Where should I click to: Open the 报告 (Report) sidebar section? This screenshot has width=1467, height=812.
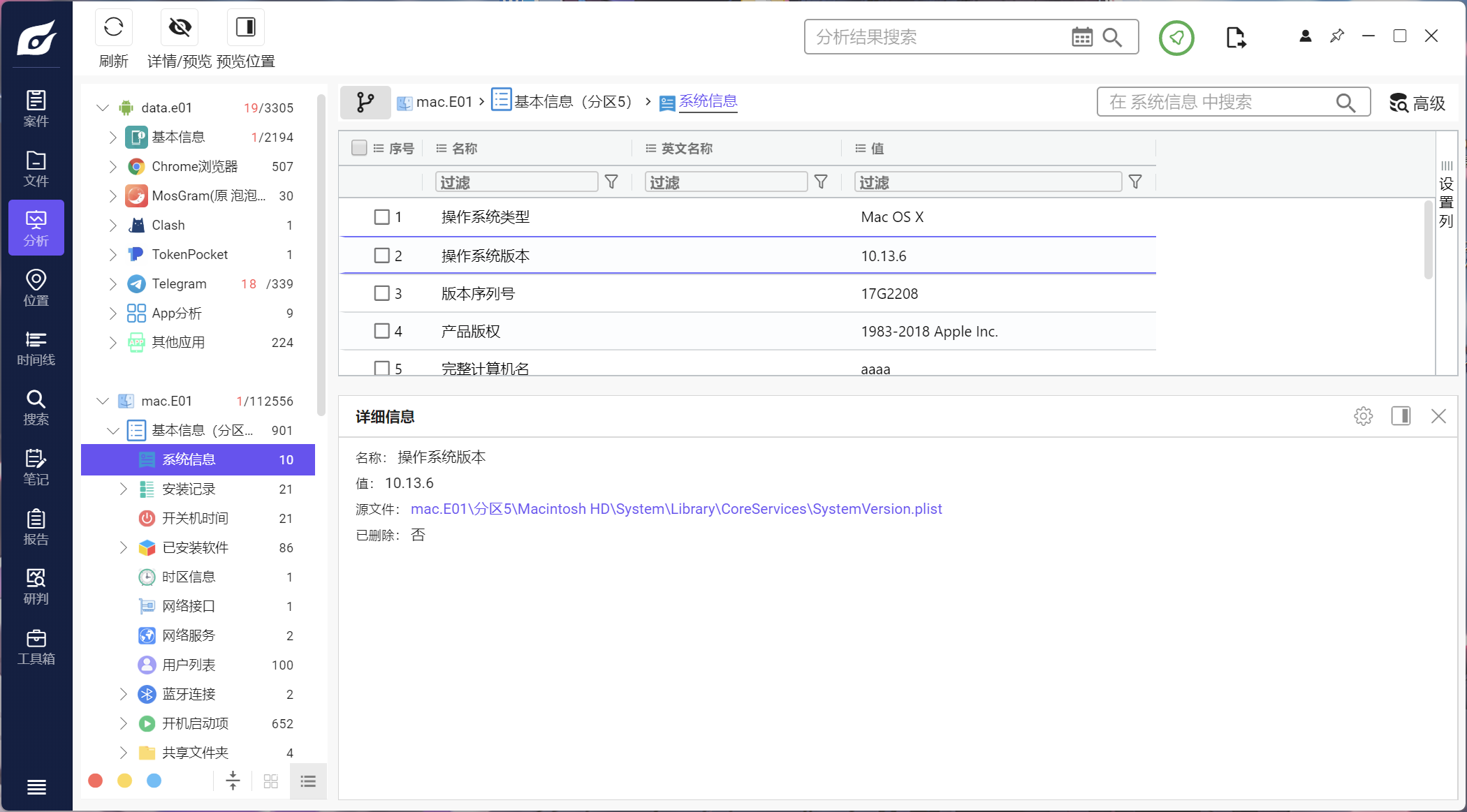36,527
